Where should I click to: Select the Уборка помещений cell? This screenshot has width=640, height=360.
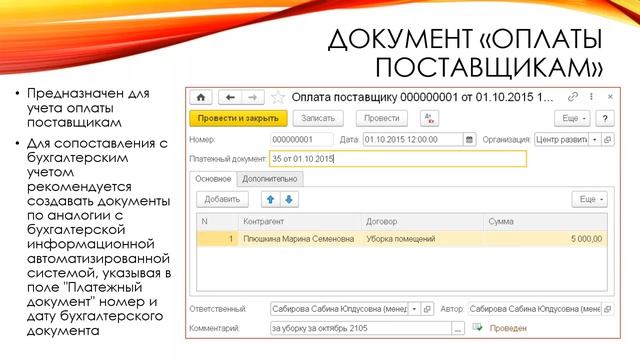click(x=422, y=239)
